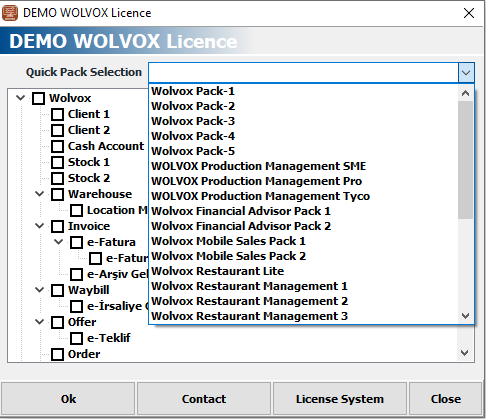Viewport: 486px width, 419px height.
Task: Check the e-İrsaliye checkbox
Action: [x=76, y=306]
